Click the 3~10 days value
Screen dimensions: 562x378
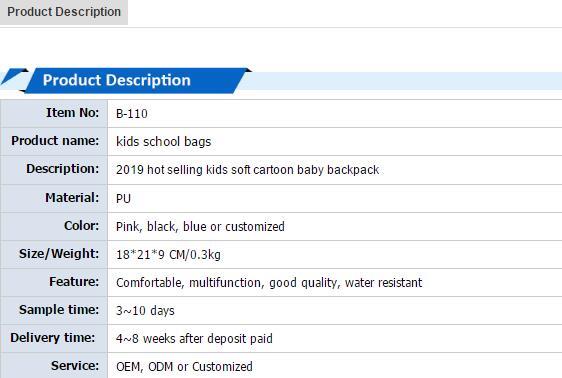[145, 311]
